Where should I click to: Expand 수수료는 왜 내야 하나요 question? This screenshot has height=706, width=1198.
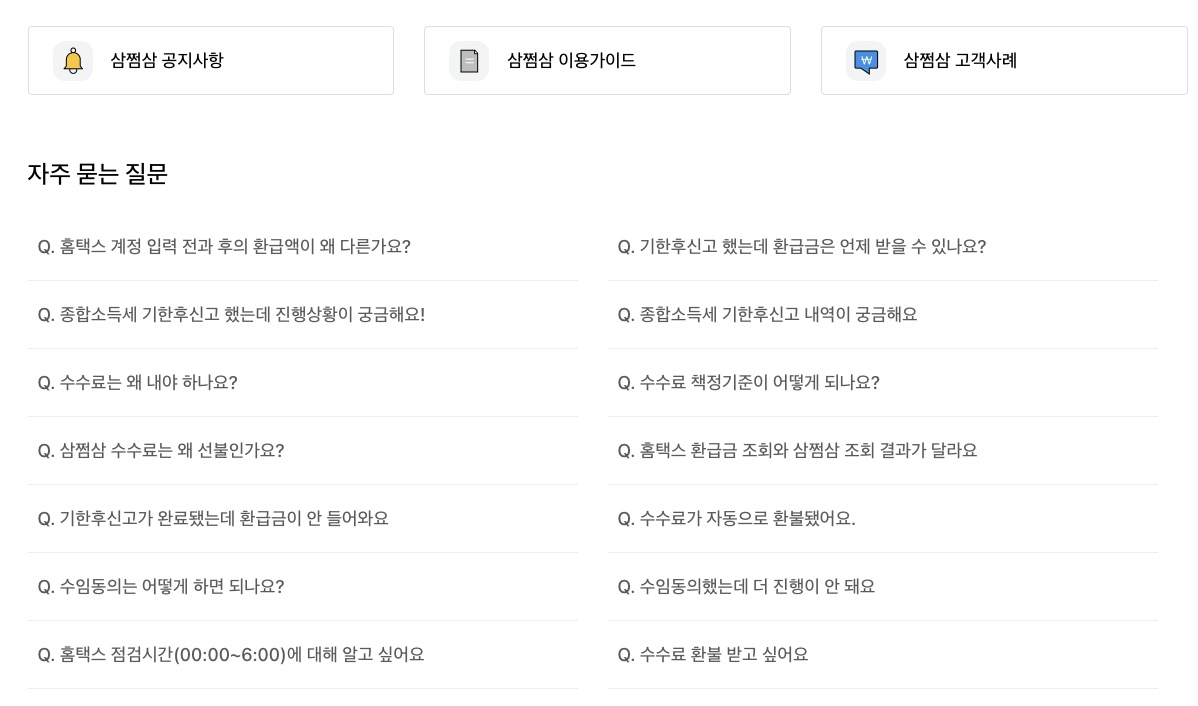coord(138,383)
